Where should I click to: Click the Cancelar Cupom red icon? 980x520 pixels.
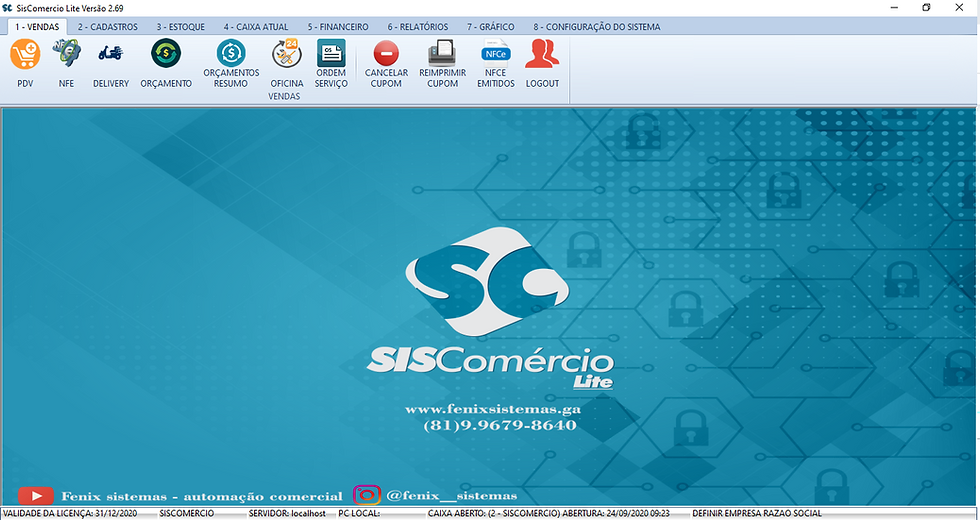coord(386,53)
